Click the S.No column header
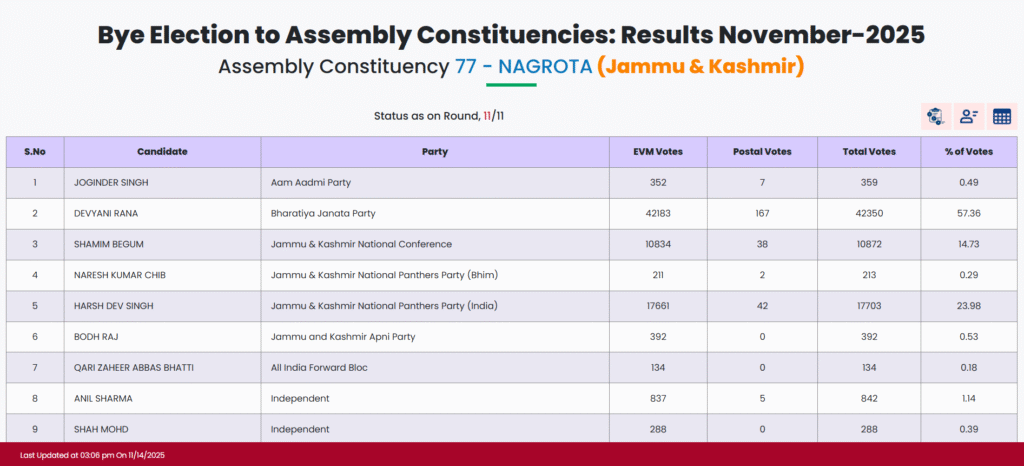 point(35,152)
